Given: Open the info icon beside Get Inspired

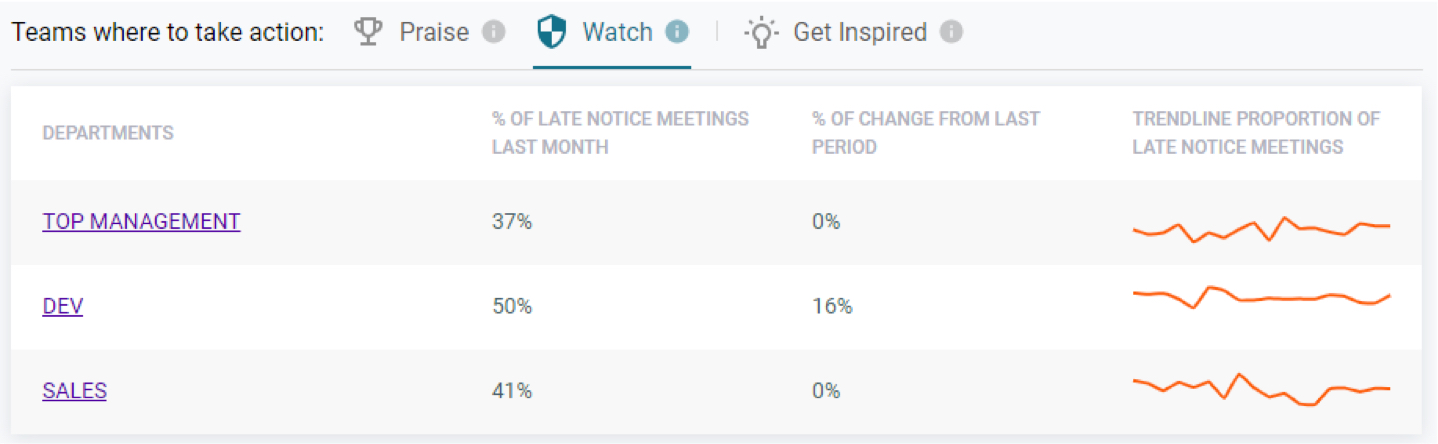Looking at the screenshot, I should click(951, 33).
